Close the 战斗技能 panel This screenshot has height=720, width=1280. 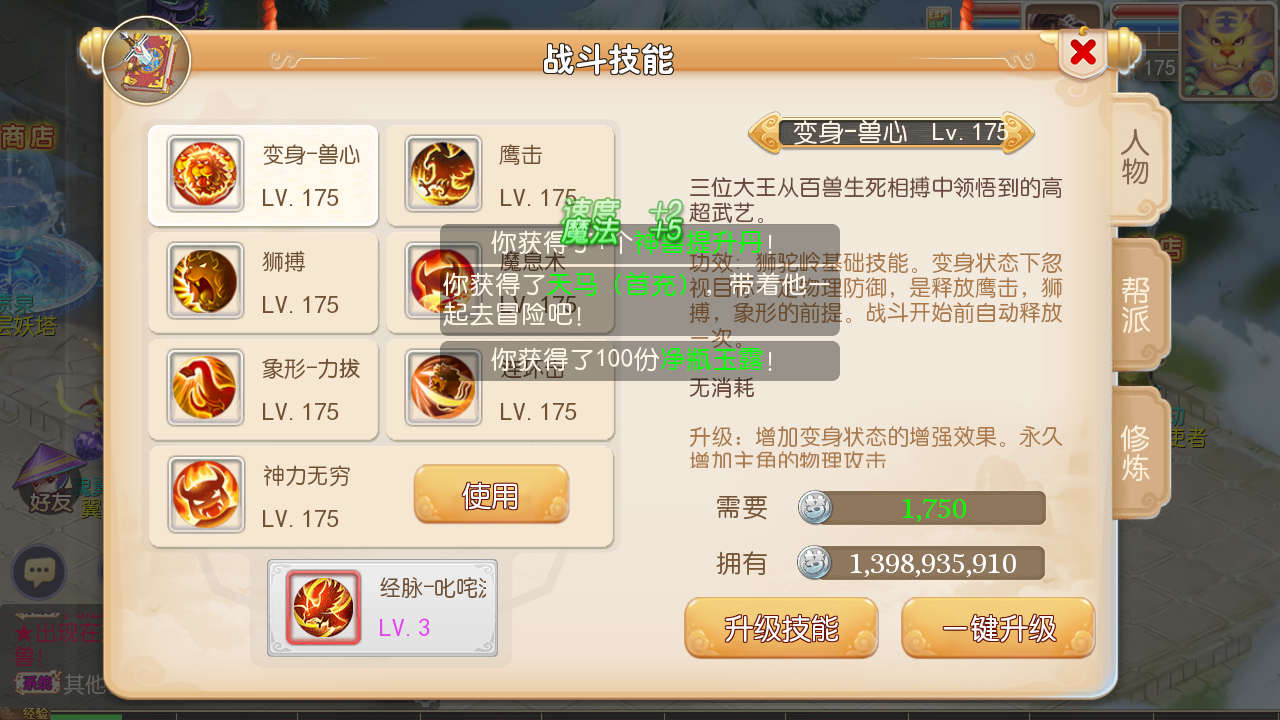(1083, 53)
